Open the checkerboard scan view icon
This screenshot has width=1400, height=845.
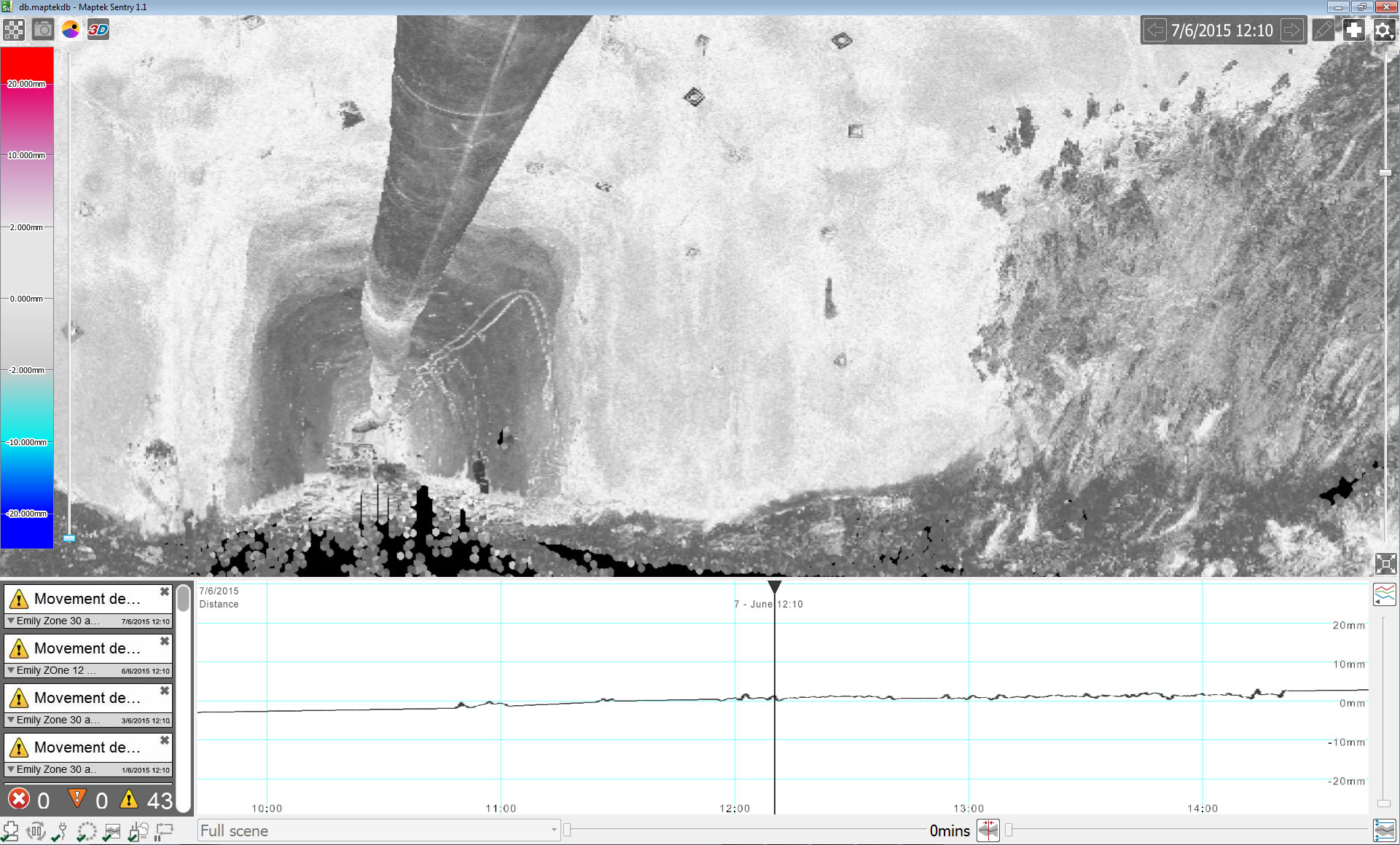click(x=12, y=30)
